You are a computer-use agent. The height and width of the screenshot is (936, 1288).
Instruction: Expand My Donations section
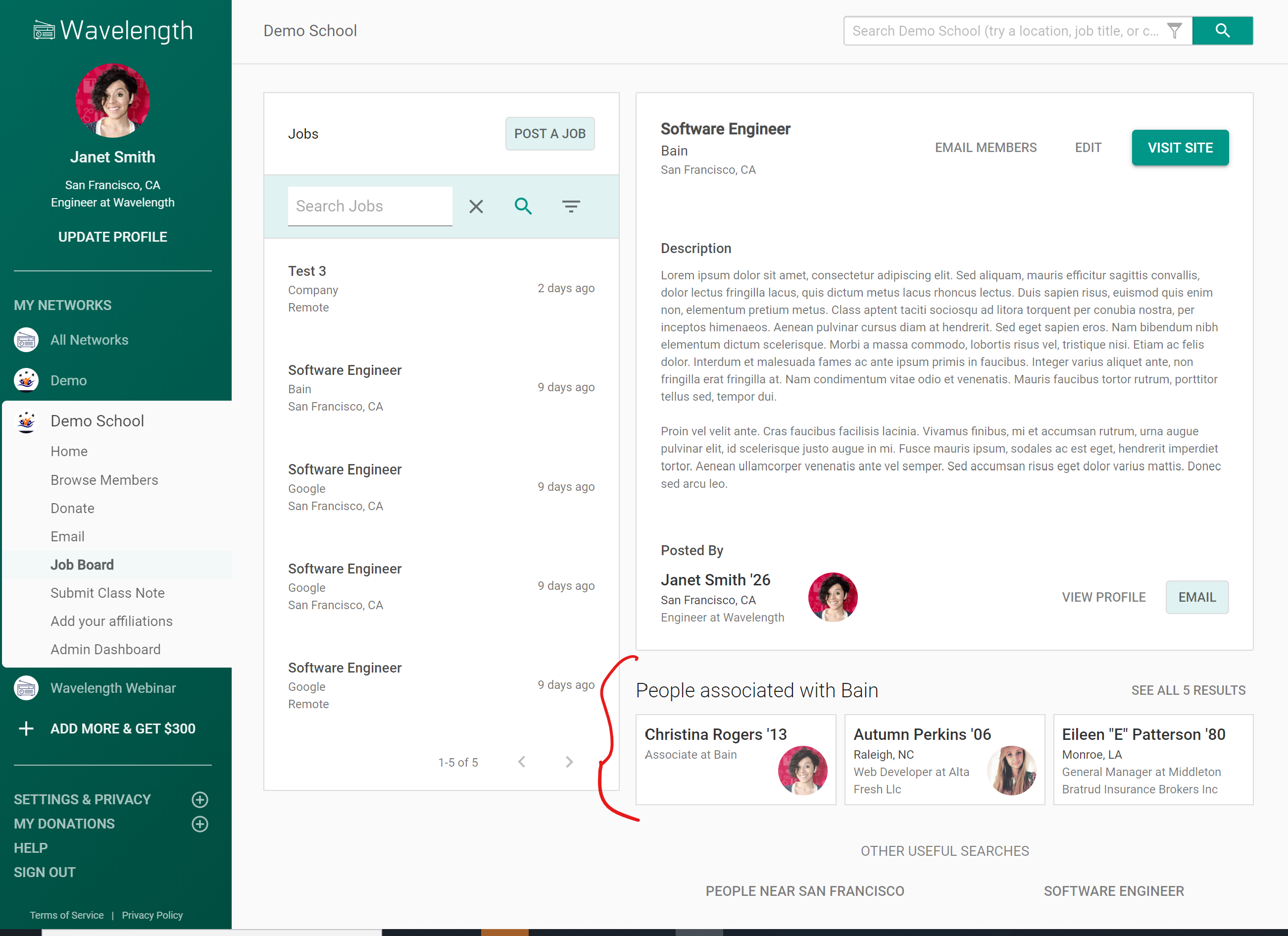tap(199, 824)
